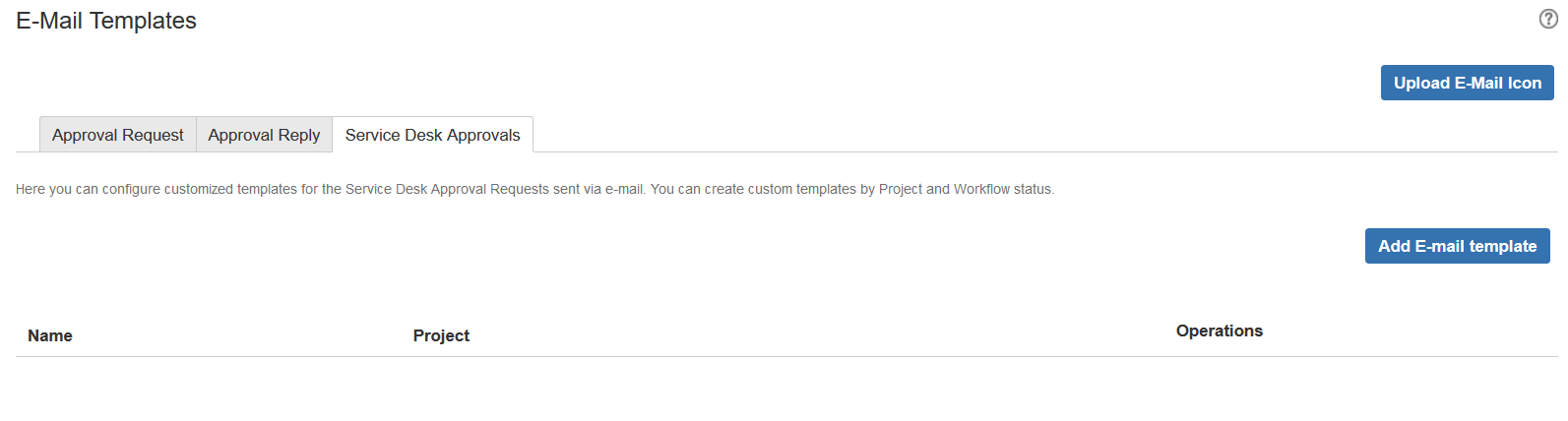This screenshot has height=421, width=1568.
Task: Open the help icon at top right
Action: (1548, 19)
